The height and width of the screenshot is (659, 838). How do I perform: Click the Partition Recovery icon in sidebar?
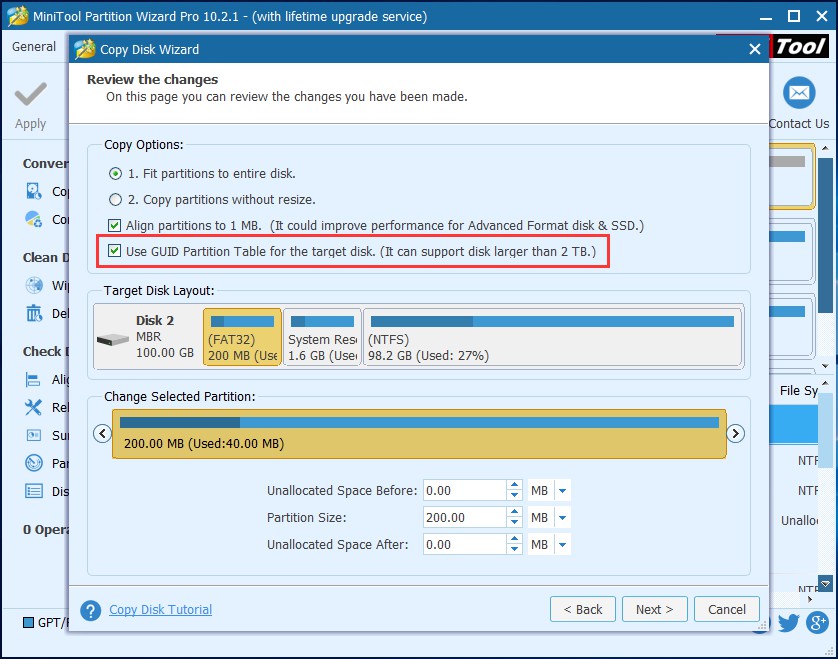coord(34,463)
